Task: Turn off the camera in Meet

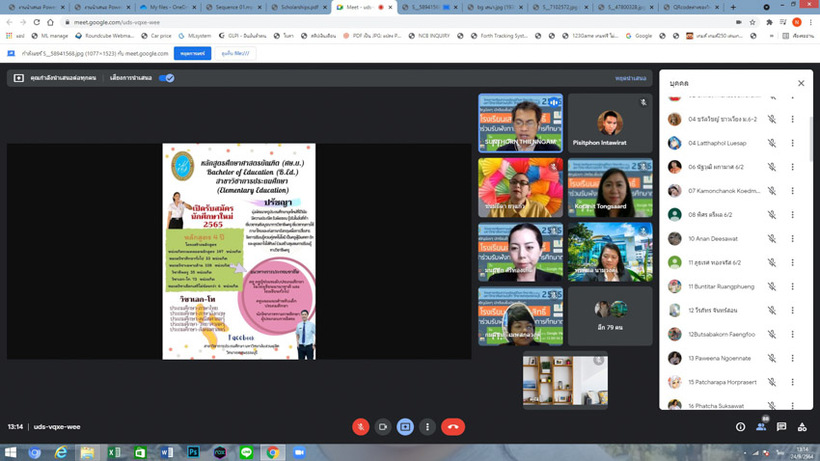Action: [383, 427]
